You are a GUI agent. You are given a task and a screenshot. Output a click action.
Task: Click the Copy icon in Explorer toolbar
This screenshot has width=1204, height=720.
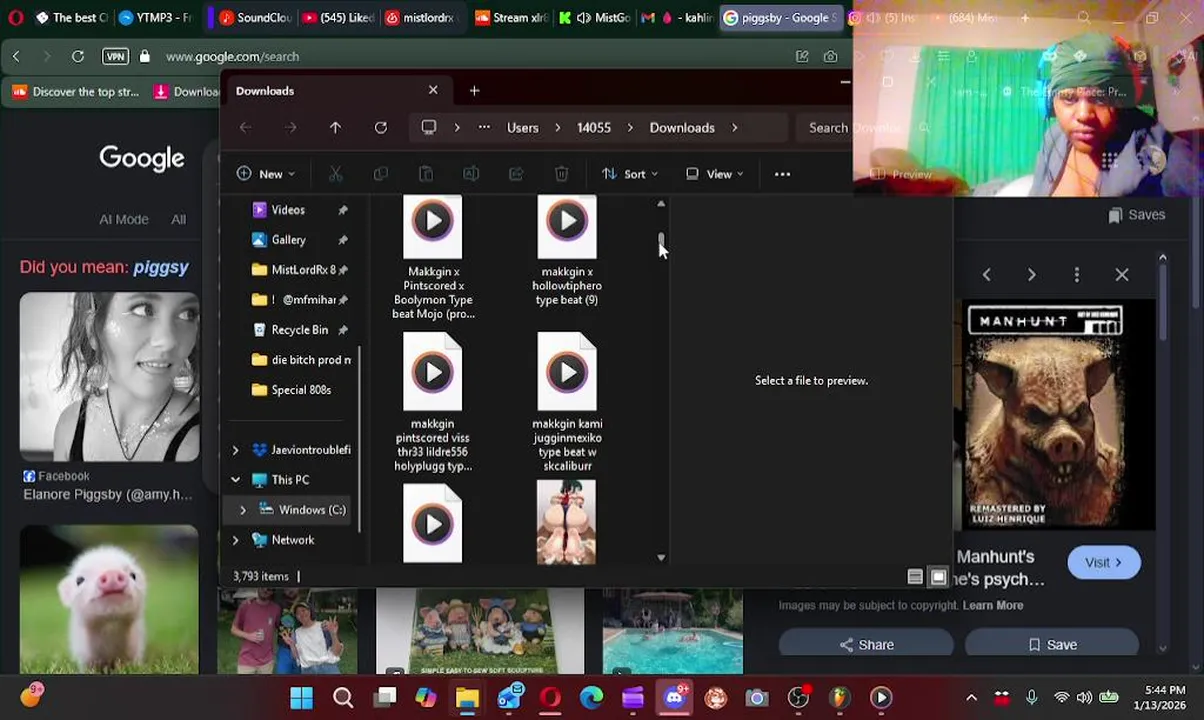click(x=381, y=174)
